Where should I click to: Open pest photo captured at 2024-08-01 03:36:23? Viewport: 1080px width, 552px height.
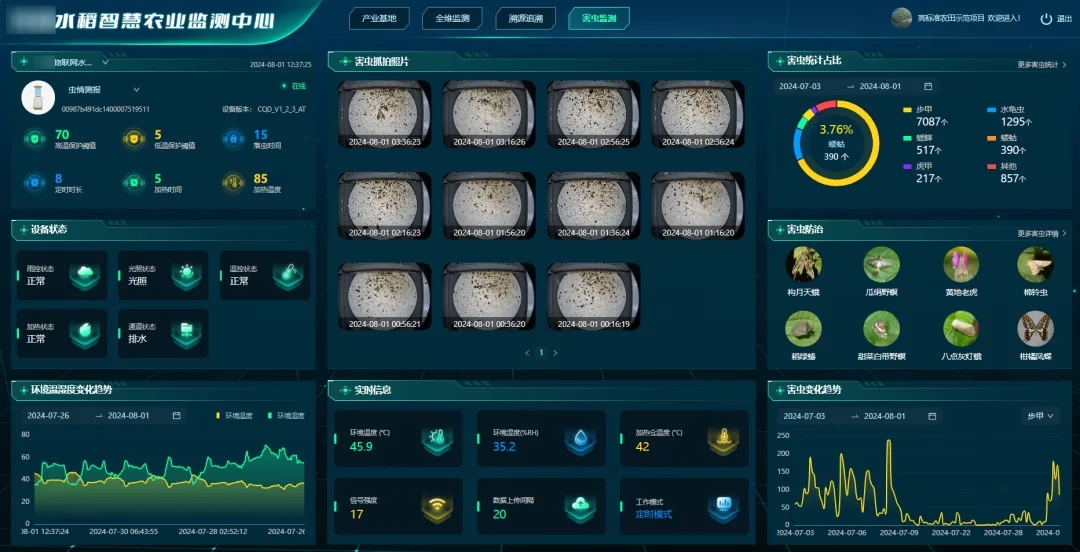click(x=385, y=114)
